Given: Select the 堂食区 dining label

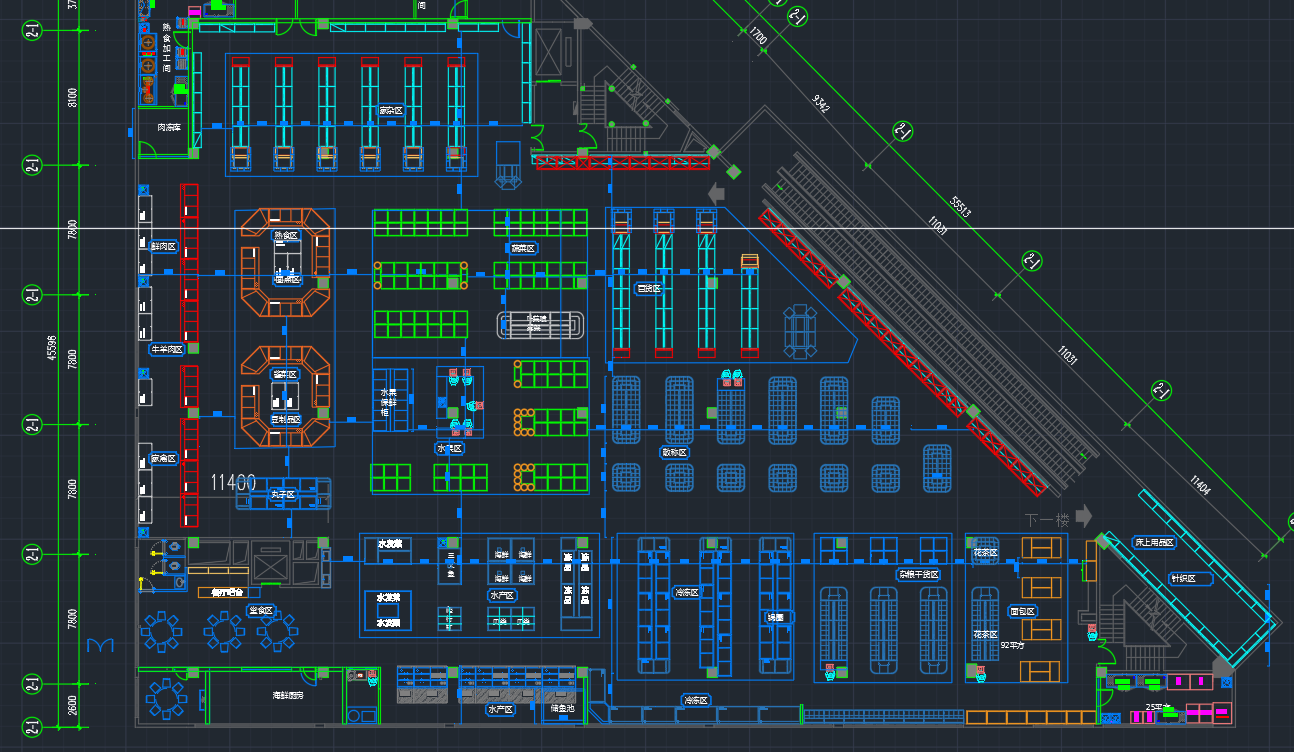Looking at the screenshot, I should click(261, 610).
